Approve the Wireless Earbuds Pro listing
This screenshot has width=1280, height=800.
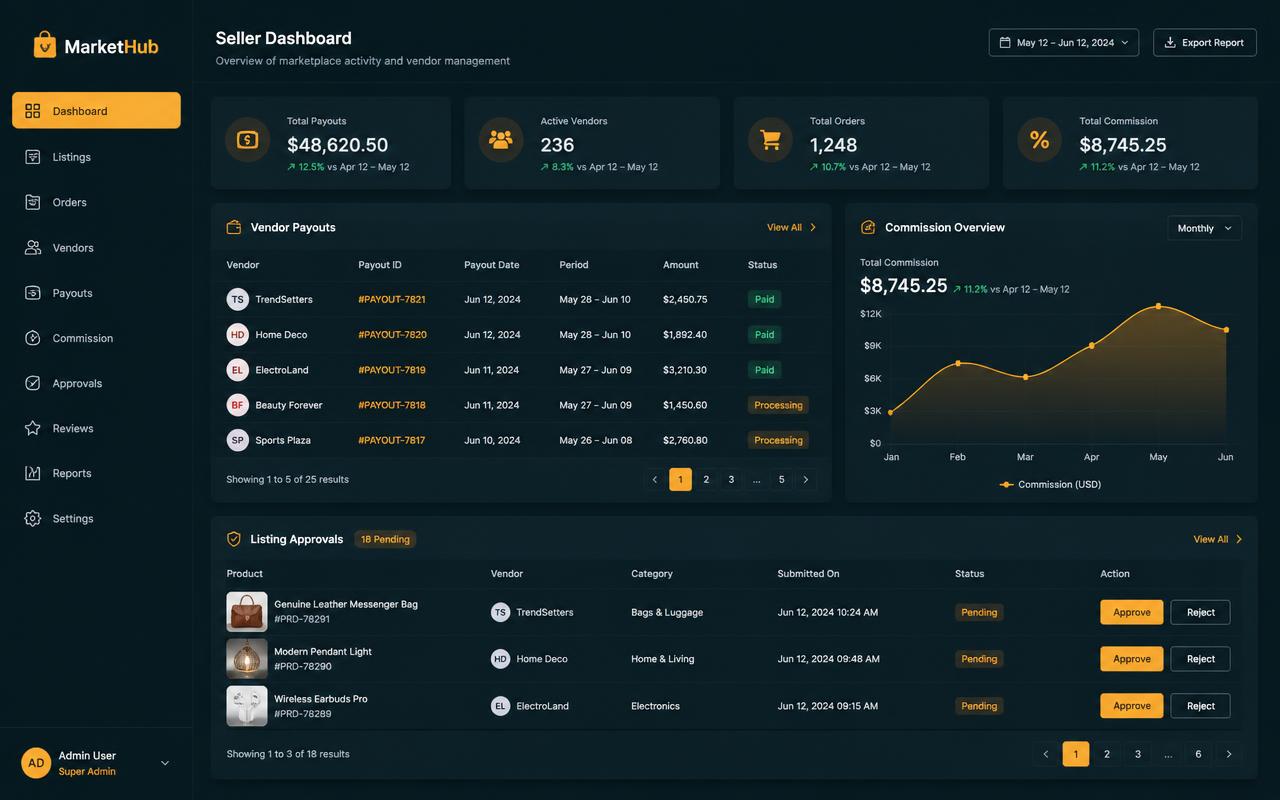point(1132,706)
